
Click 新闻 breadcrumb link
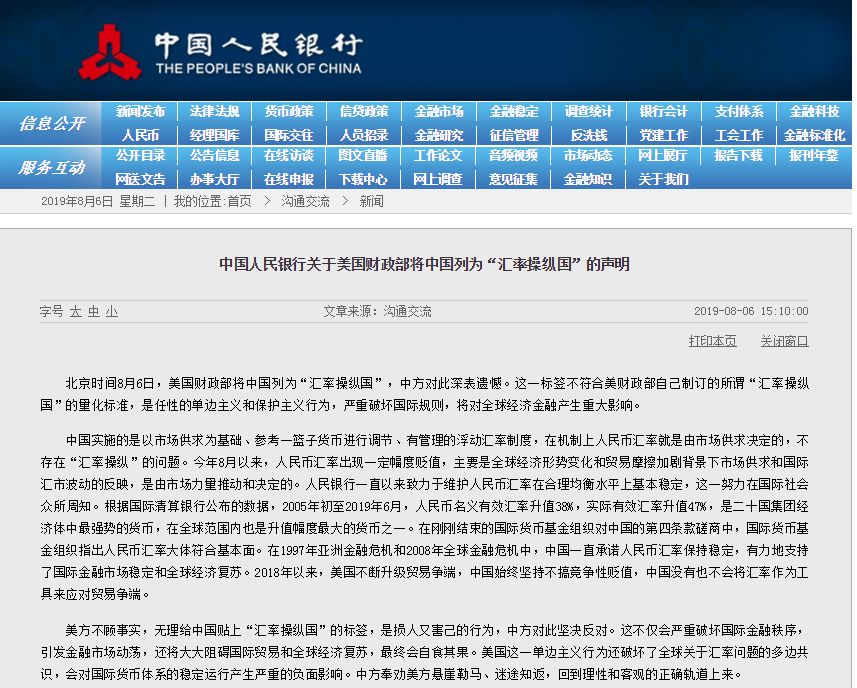372,202
